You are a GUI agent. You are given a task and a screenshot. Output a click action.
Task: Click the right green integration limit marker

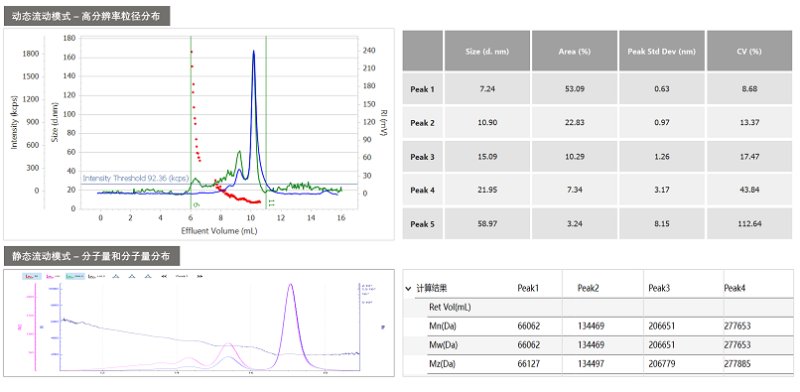pos(266,122)
